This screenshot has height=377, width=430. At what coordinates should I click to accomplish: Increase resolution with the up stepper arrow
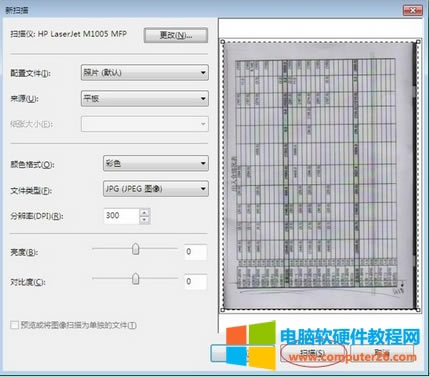tap(145, 212)
